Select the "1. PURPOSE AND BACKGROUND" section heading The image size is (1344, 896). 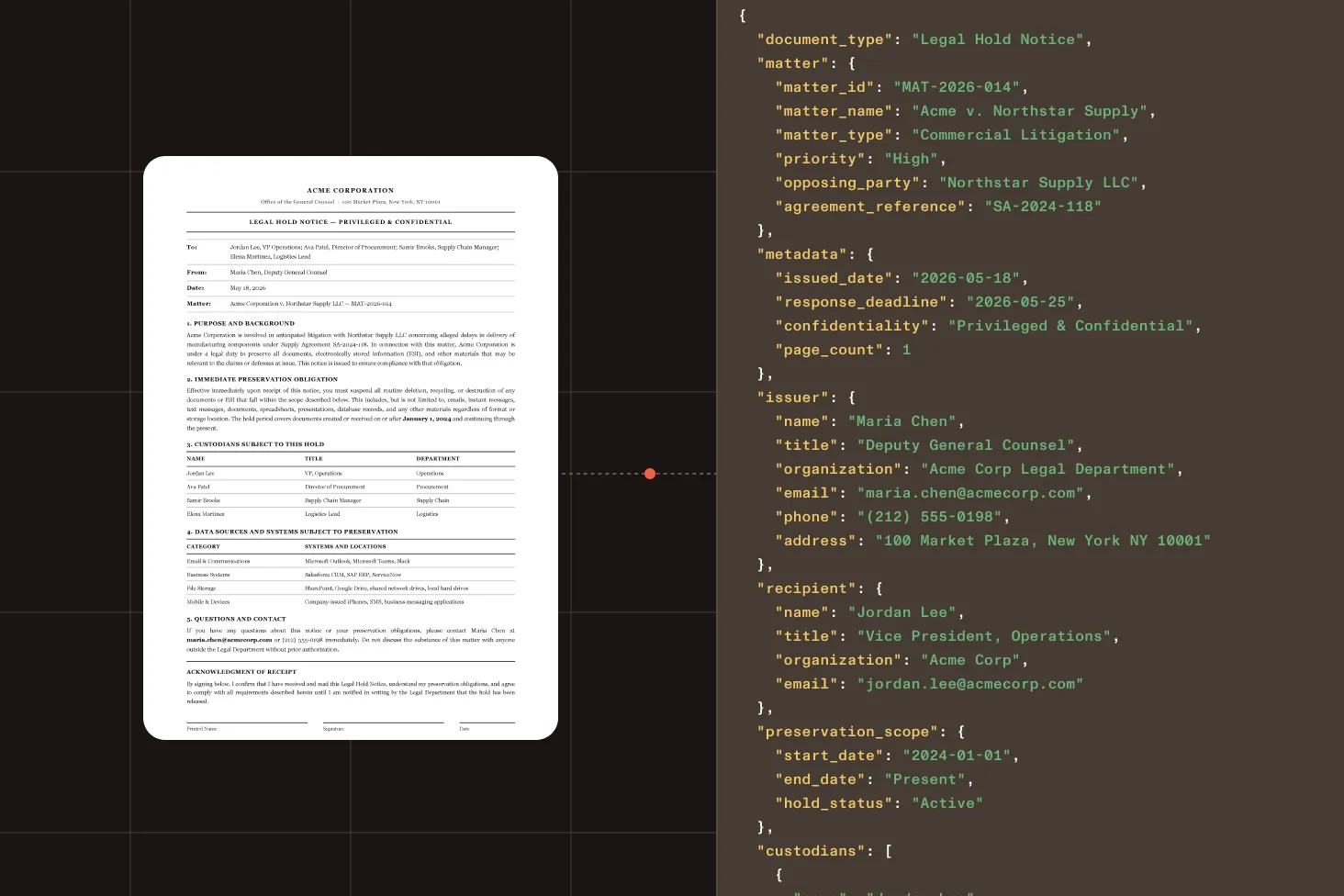(241, 323)
